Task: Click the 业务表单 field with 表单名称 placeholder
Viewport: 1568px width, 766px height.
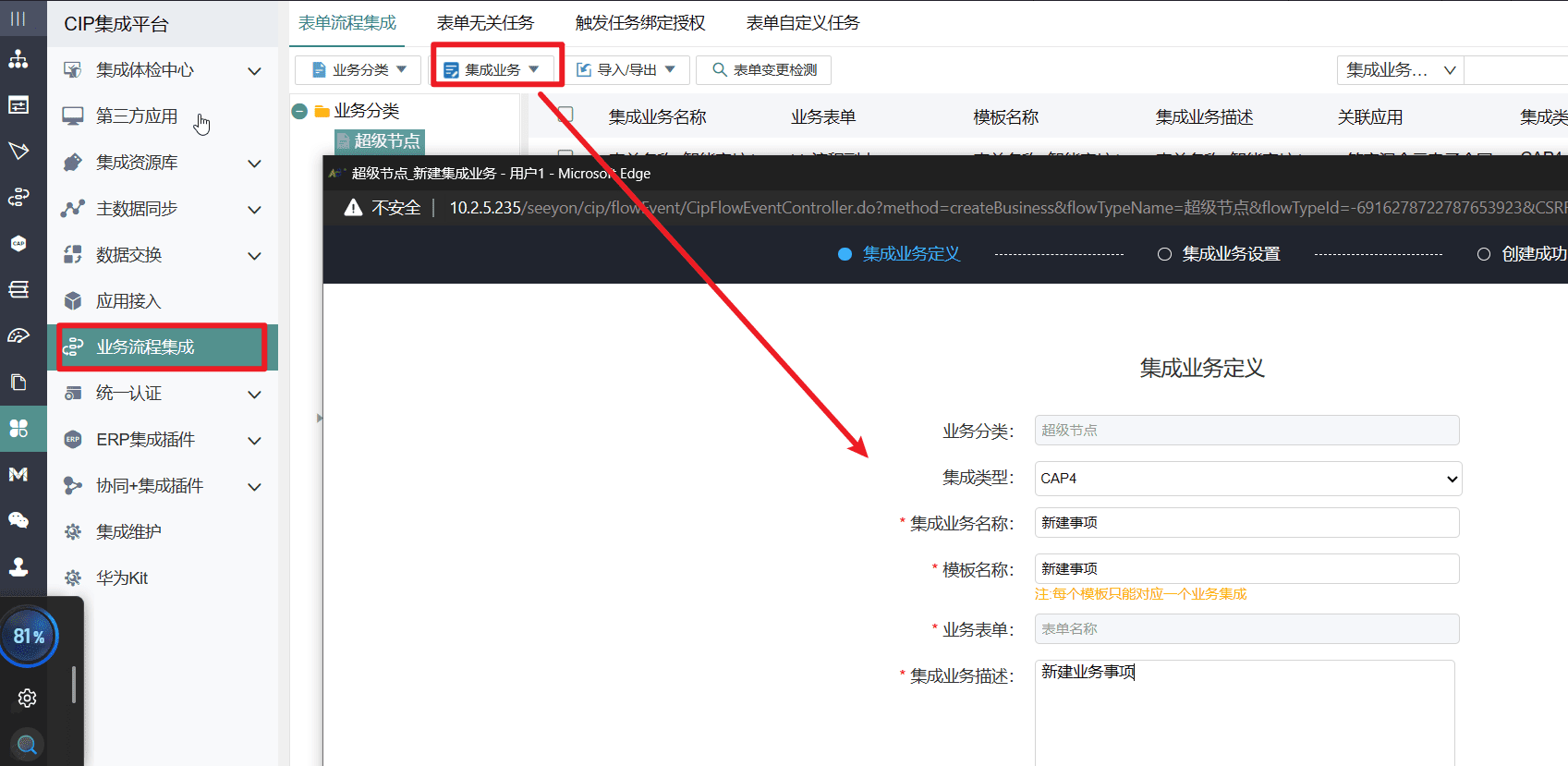Action: tap(1247, 629)
